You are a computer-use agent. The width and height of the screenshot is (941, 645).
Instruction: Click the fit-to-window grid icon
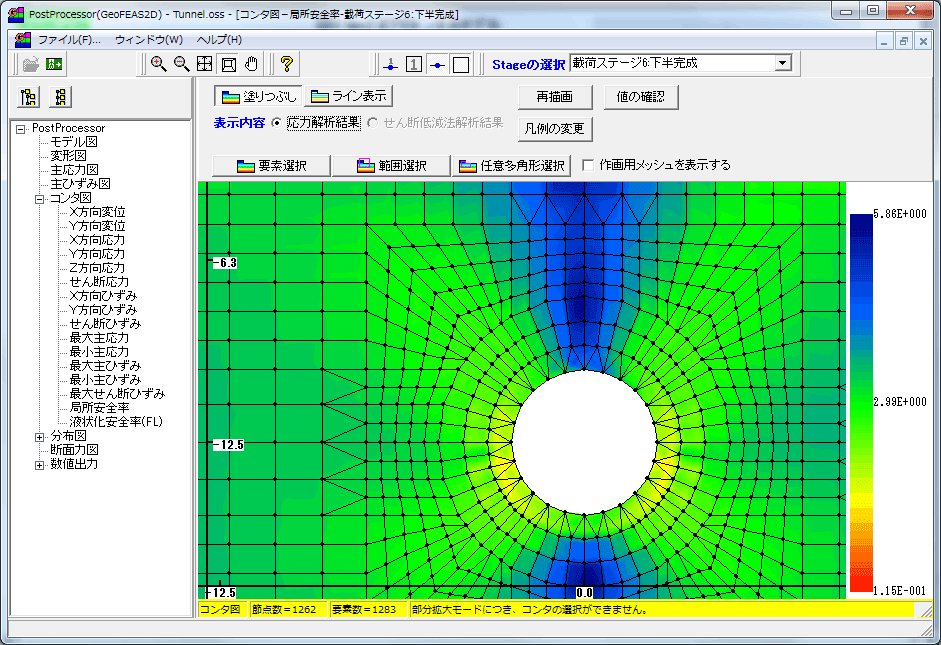point(205,64)
